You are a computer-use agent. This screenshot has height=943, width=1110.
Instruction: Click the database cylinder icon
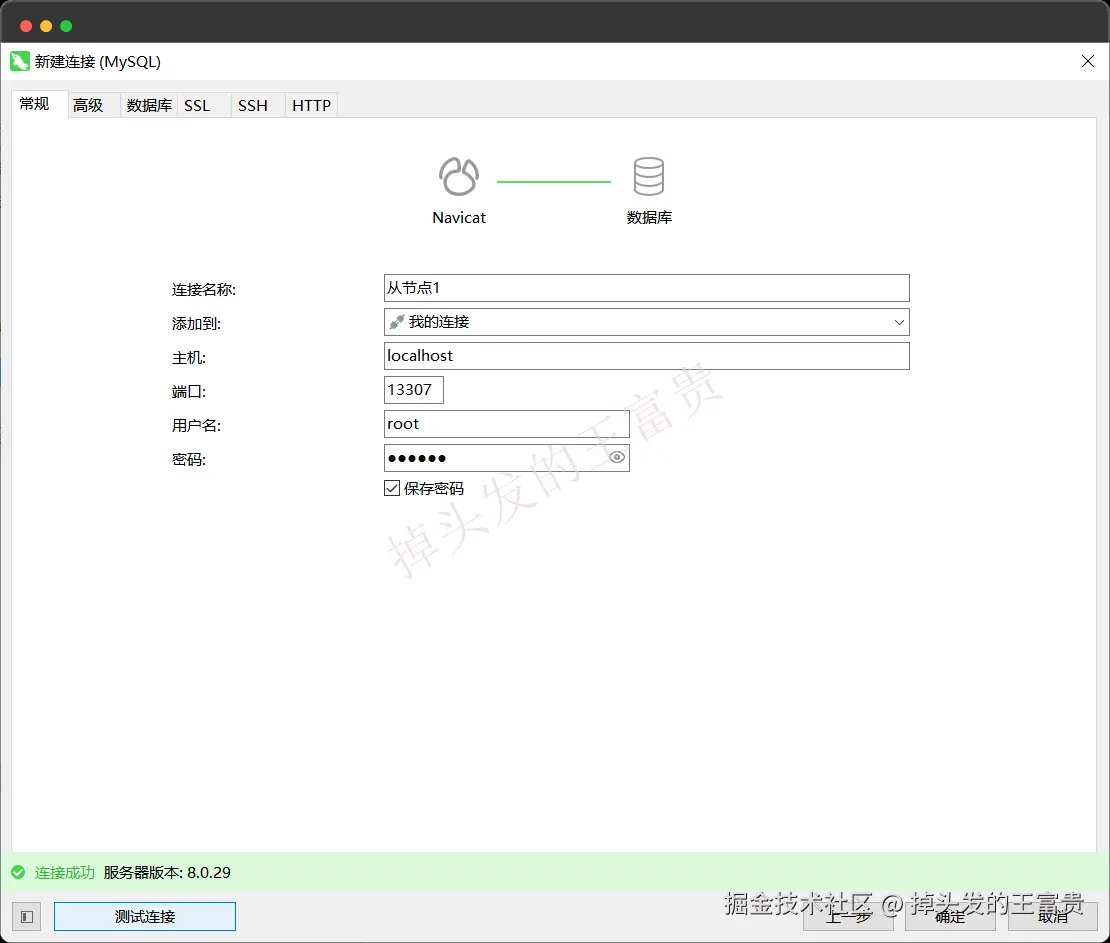click(x=648, y=176)
